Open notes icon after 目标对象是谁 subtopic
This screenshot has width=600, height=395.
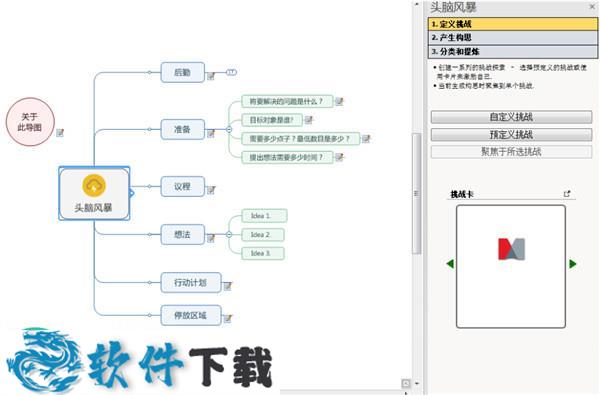click(x=309, y=120)
